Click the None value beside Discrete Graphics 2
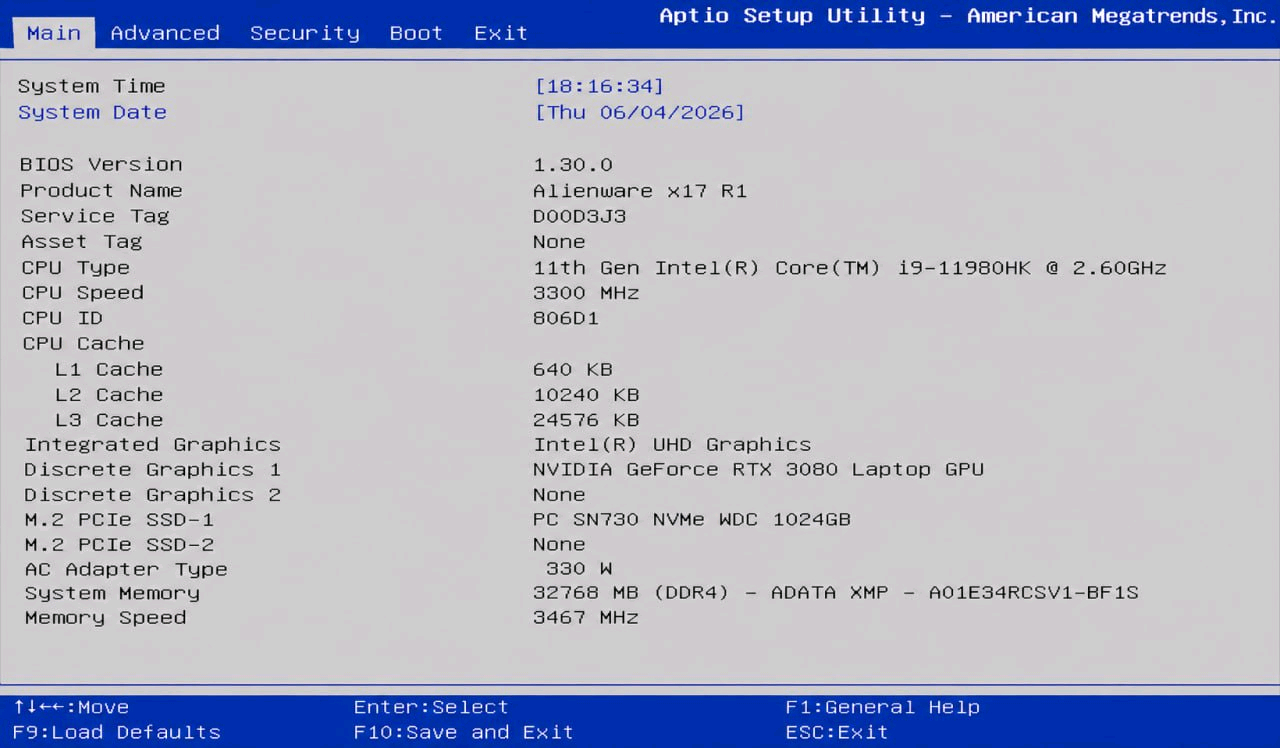 (x=559, y=494)
